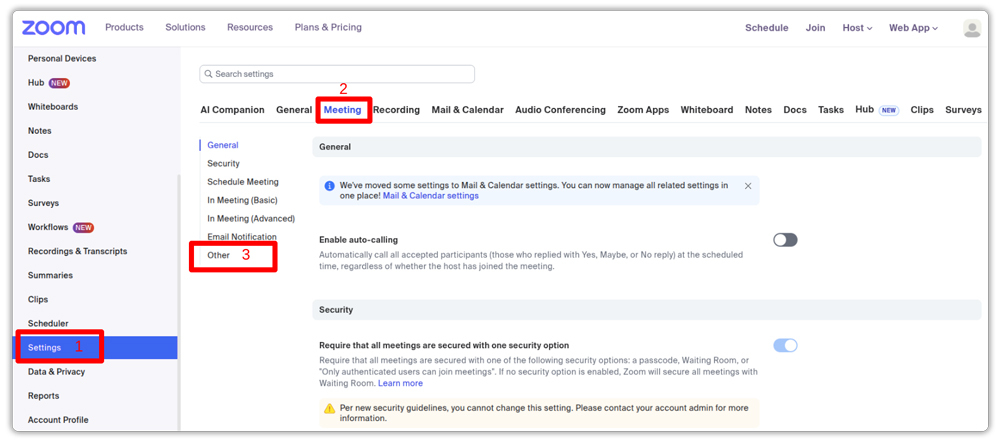Screen dimensions: 1000x441
Task: Open Reports in the sidebar
Action: point(43,396)
